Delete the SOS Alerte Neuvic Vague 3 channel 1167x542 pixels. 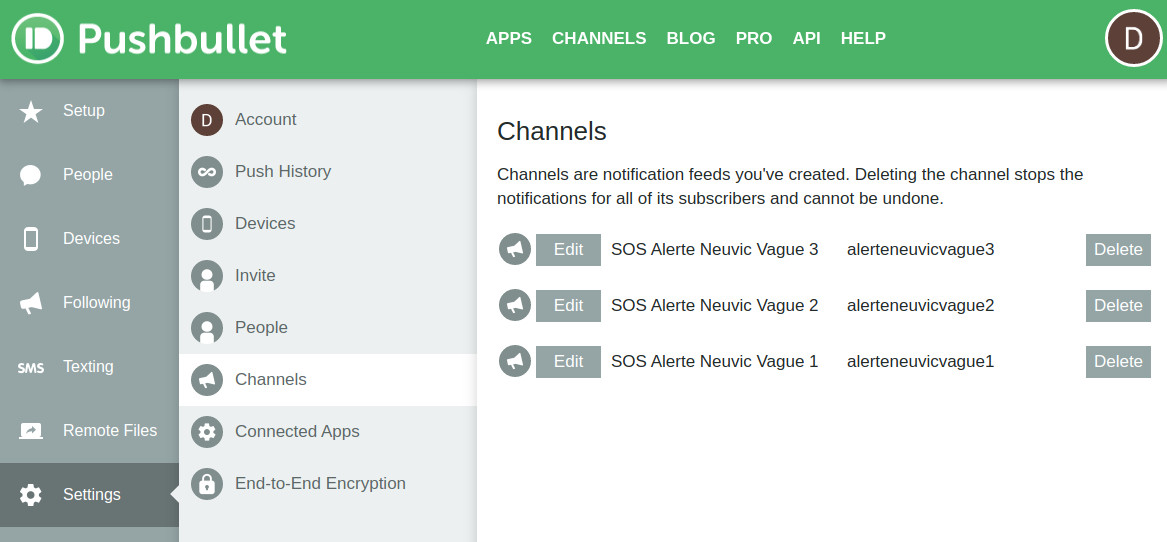click(1118, 250)
